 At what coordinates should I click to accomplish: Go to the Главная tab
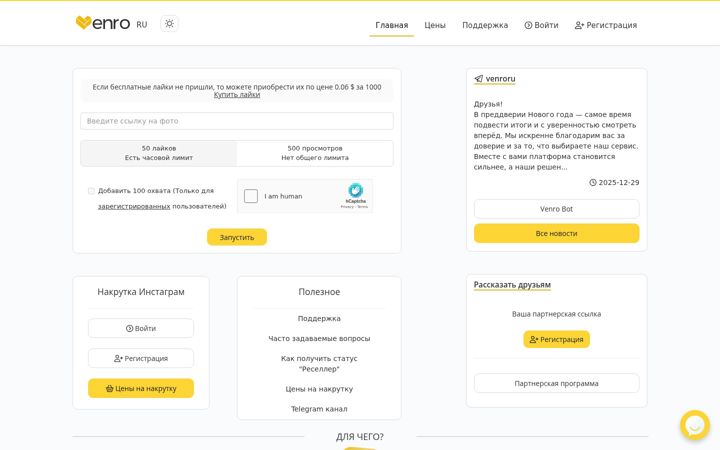(392, 25)
